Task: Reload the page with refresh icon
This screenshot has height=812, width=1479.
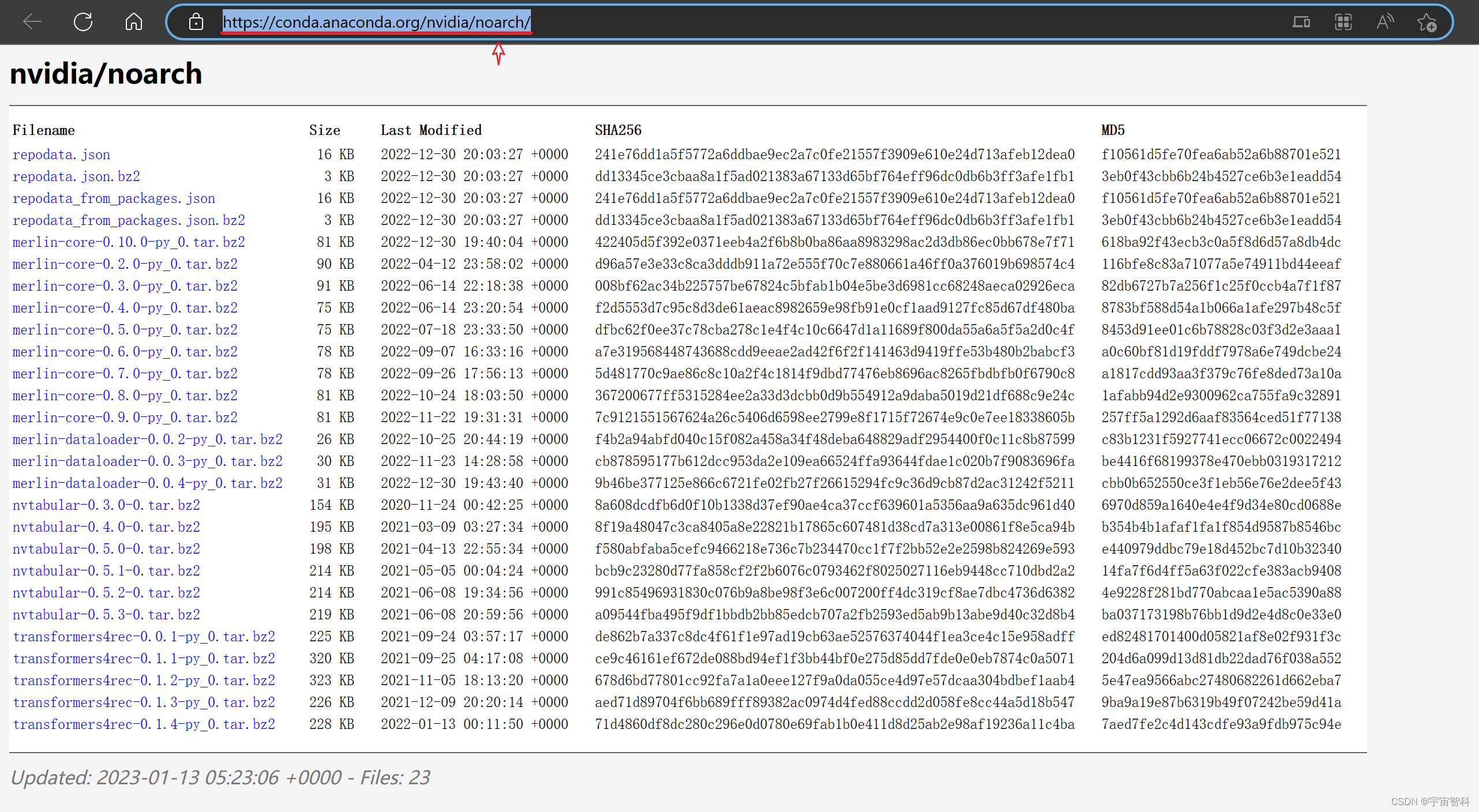Action: click(83, 22)
